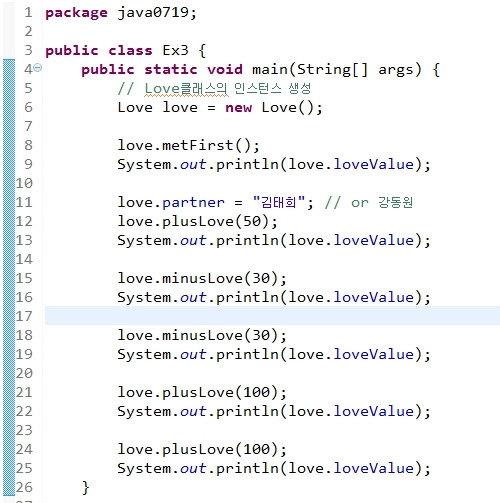This screenshot has width=500, height=503.
Task: Click the comment words '인스턴스 생성'
Action: [272, 89]
